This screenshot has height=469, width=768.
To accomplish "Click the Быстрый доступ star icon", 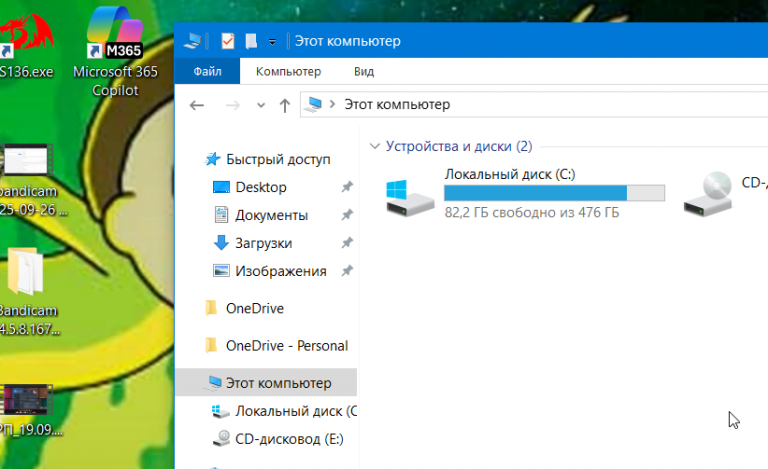I will (213, 159).
